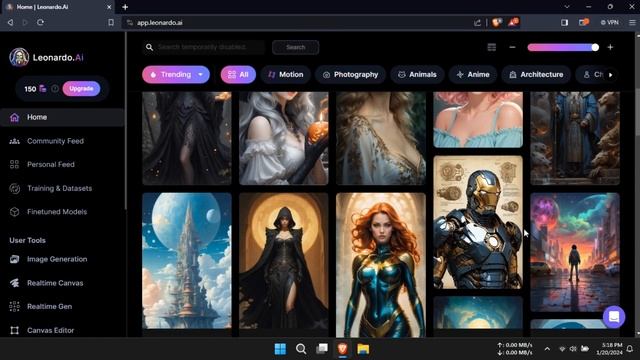Click the thumbnail size slider handle
This screenshot has height=360, width=640.
pyautogui.click(x=595, y=47)
